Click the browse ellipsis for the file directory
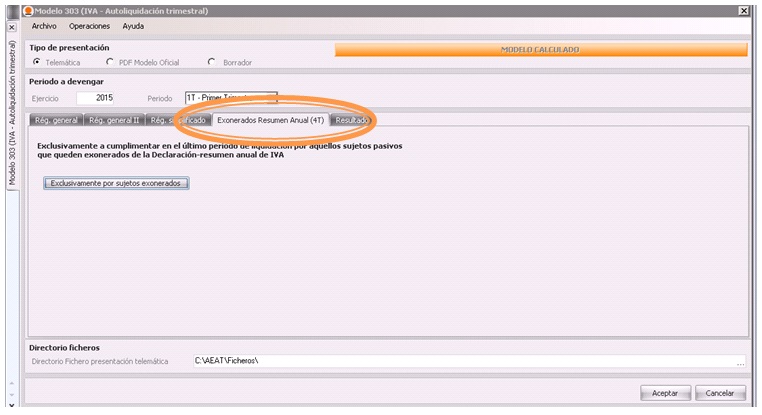The width and height of the screenshot is (762, 415). tap(740, 361)
